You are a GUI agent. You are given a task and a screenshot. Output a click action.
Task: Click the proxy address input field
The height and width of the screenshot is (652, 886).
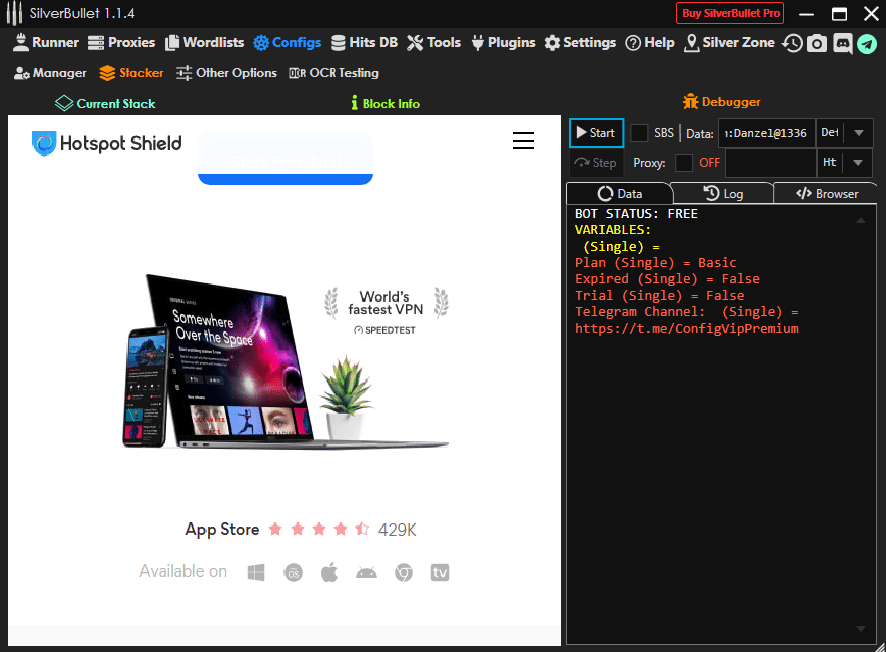pyautogui.click(x=771, y=163)
